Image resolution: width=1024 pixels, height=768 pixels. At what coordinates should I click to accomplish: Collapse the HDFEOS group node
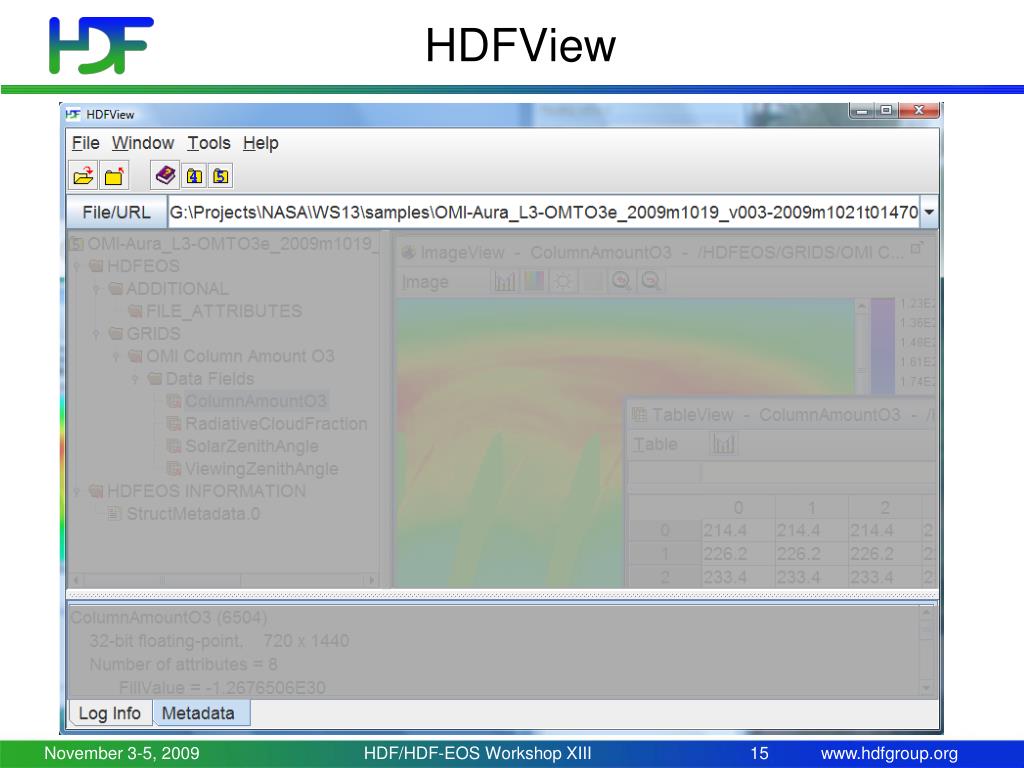[x=76, y=266]
